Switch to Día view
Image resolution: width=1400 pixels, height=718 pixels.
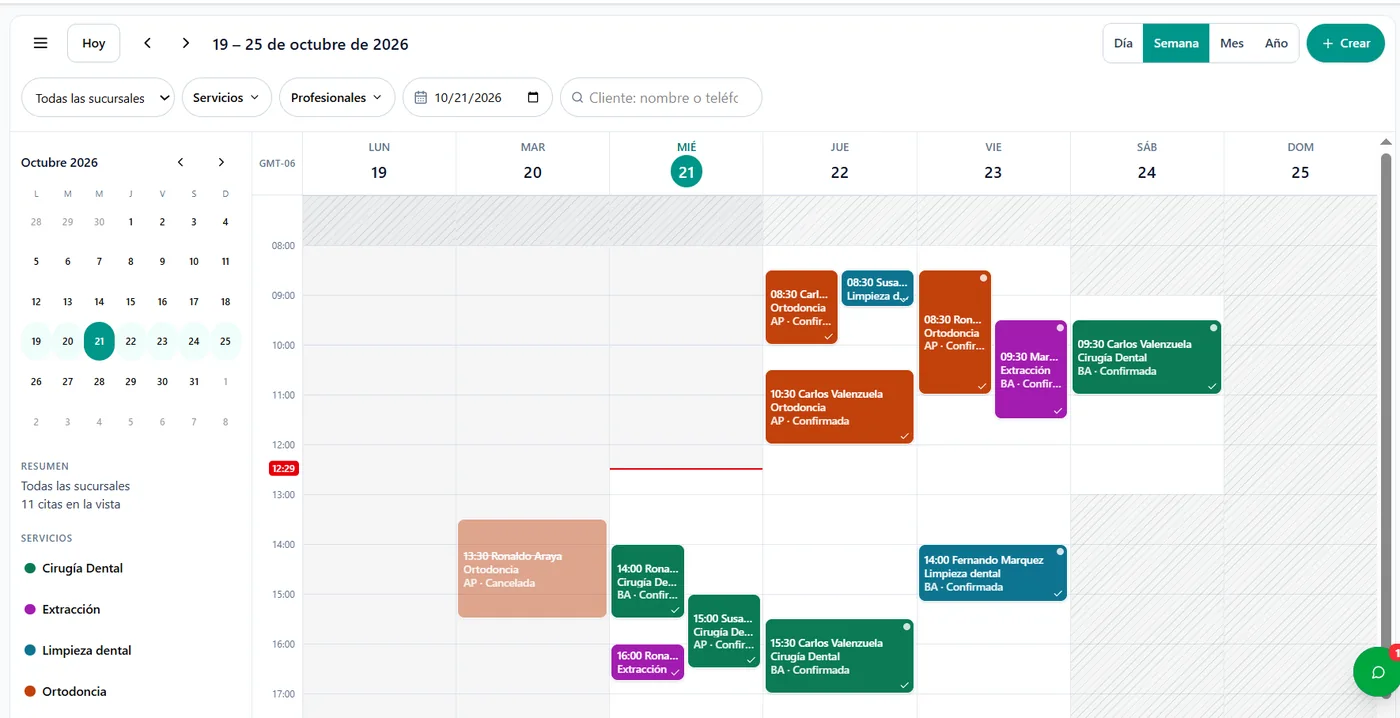point(1123,44)
